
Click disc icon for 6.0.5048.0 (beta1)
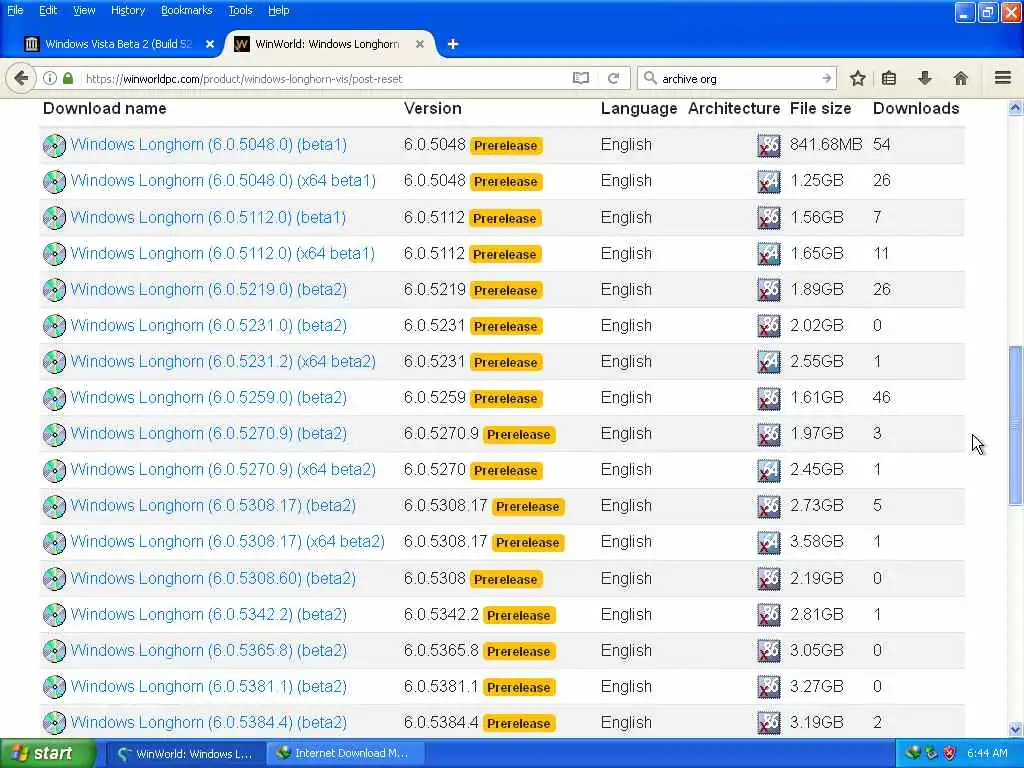pos(54,146)
